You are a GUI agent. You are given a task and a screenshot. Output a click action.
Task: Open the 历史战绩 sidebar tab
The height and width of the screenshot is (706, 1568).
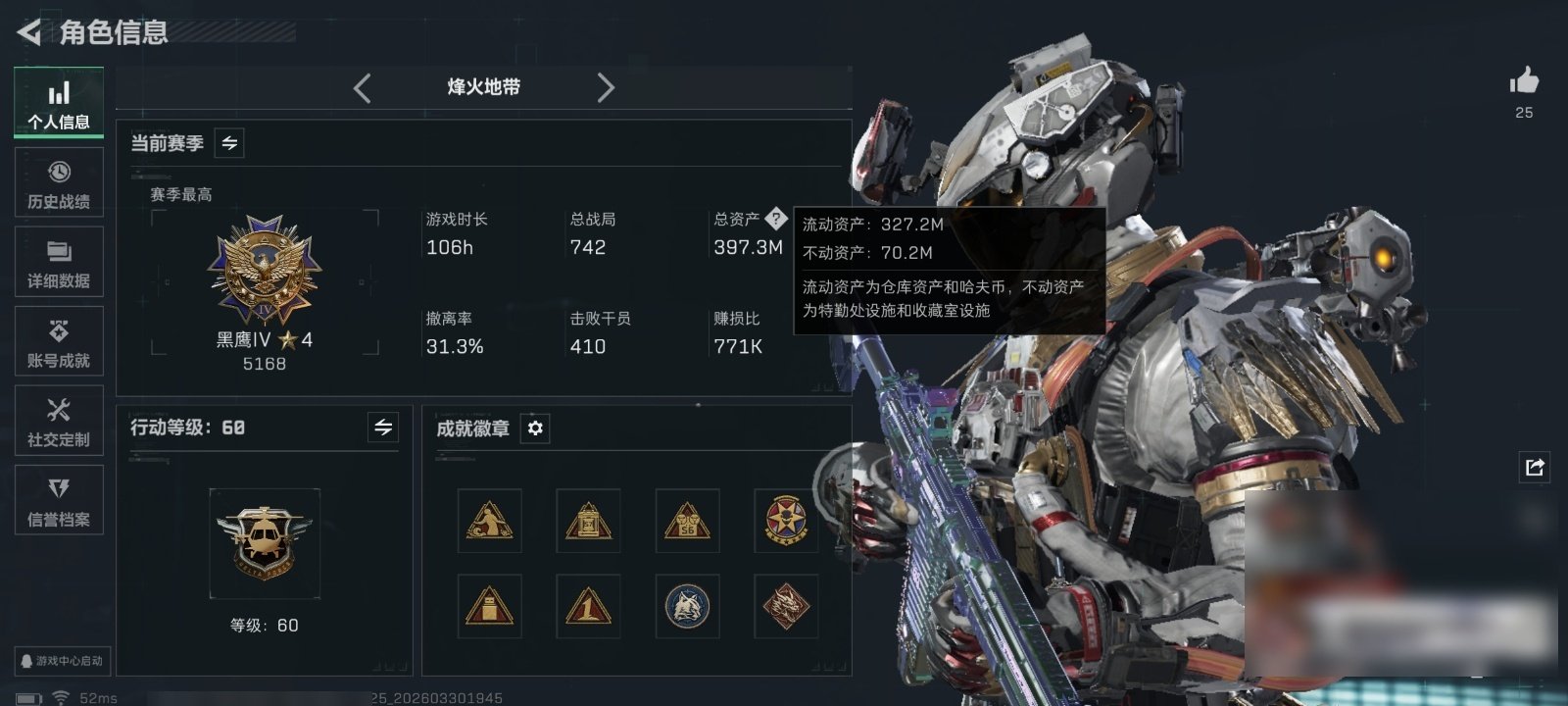[59, 182]
